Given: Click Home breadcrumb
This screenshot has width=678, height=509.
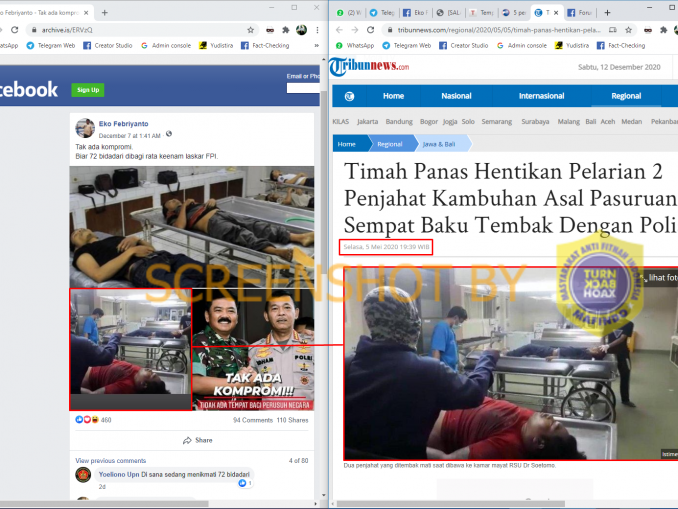Looking at the screenshot, I should (346, 144).
